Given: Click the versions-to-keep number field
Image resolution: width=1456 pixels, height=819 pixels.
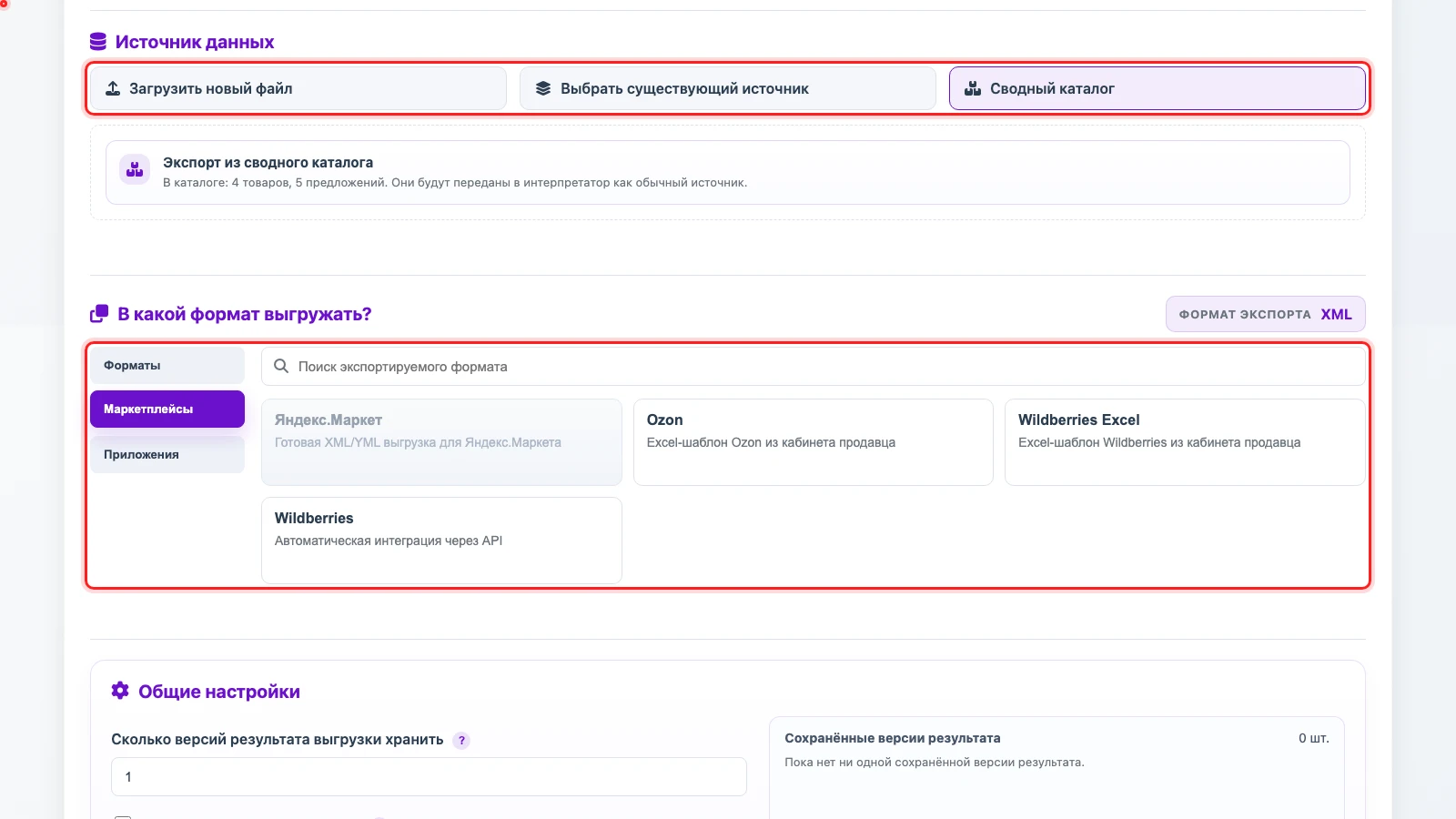Looking at the screenshot, I should [429, 777].
